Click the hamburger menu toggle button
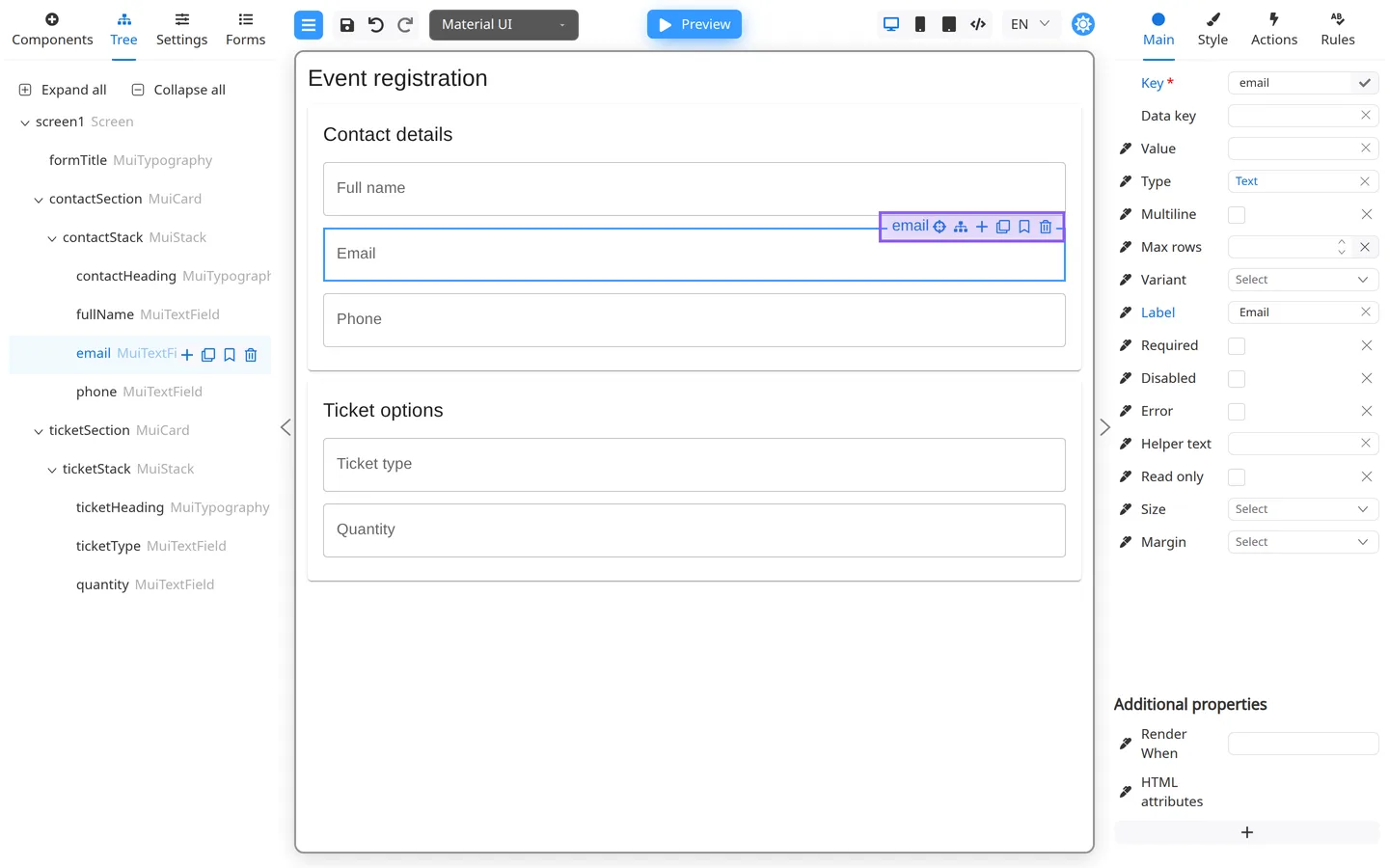The width and height of the screenshot is (1389, 868). pyautogui.click(x=309, y=25)
